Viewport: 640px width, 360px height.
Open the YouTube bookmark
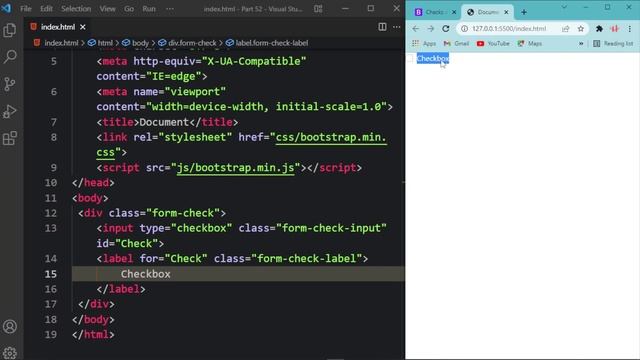click(493, 43)
